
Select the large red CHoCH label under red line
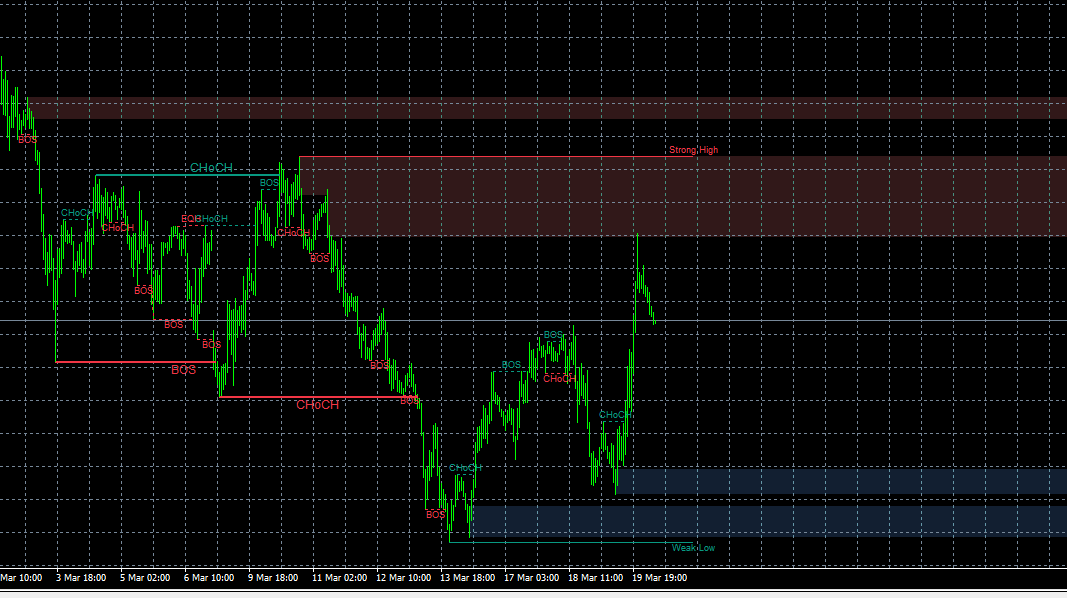[x=317, y=405]
